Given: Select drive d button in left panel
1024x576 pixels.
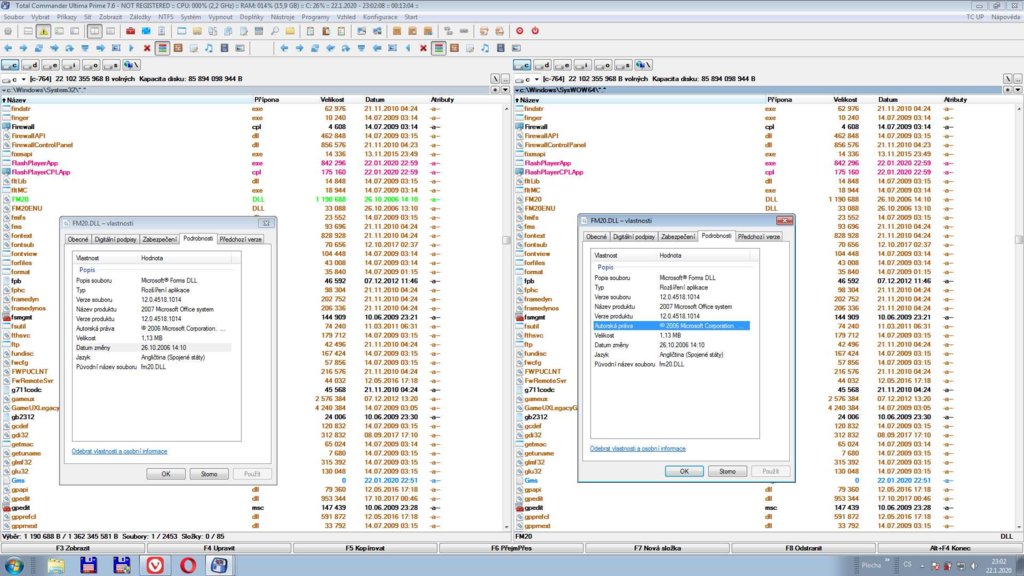Looking at the screenshot, I should pos(28,65).
